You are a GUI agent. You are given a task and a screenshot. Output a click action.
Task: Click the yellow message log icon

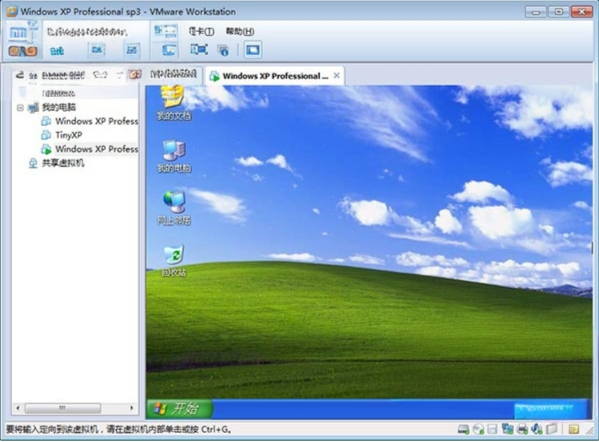[x=573, y=430]
